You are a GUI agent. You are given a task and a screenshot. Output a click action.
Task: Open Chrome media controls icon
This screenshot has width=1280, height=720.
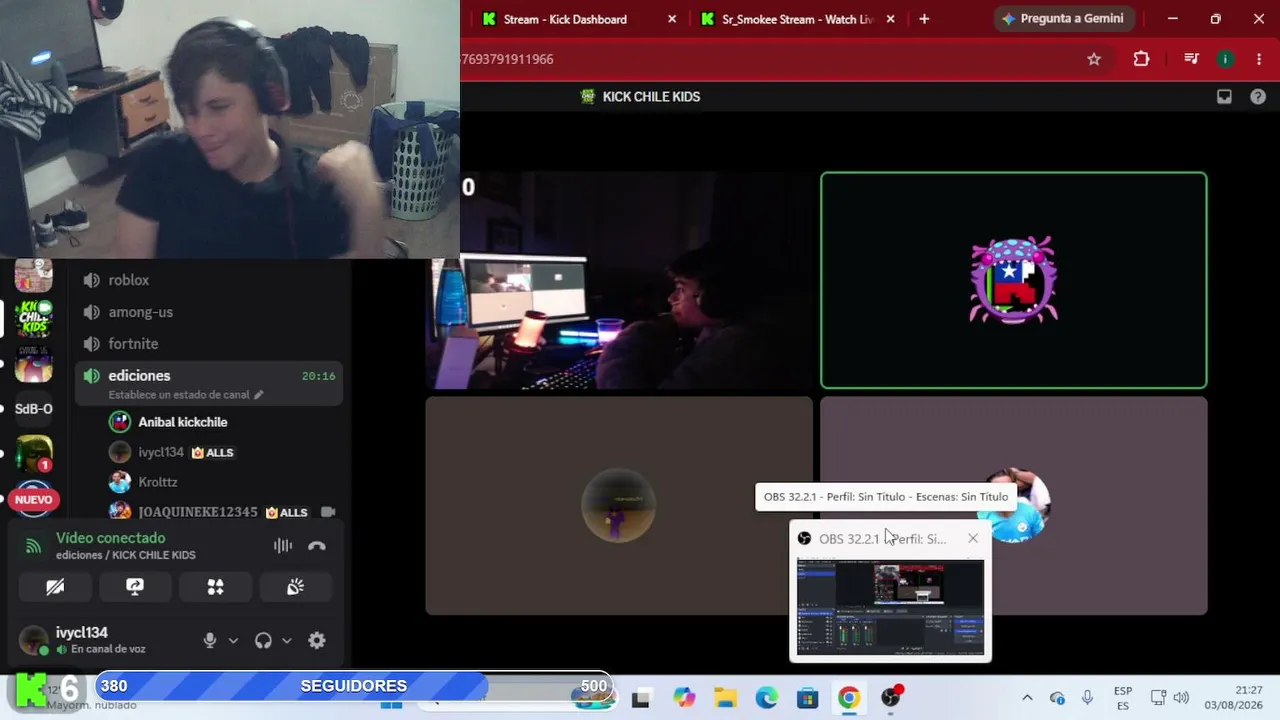[1191, 59]
